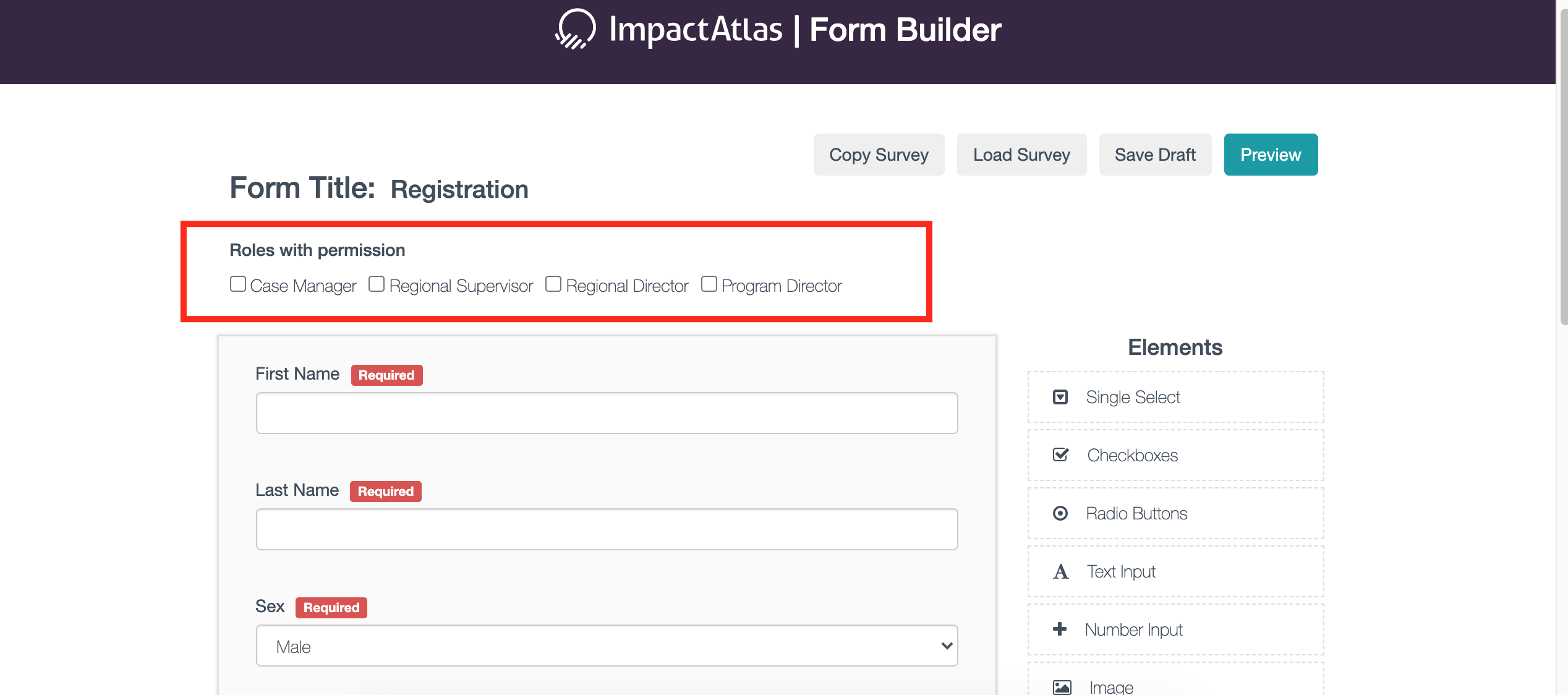Select the Single Select element icon
Screen dimensions: 1568x695
click(x=1060, y=396)
